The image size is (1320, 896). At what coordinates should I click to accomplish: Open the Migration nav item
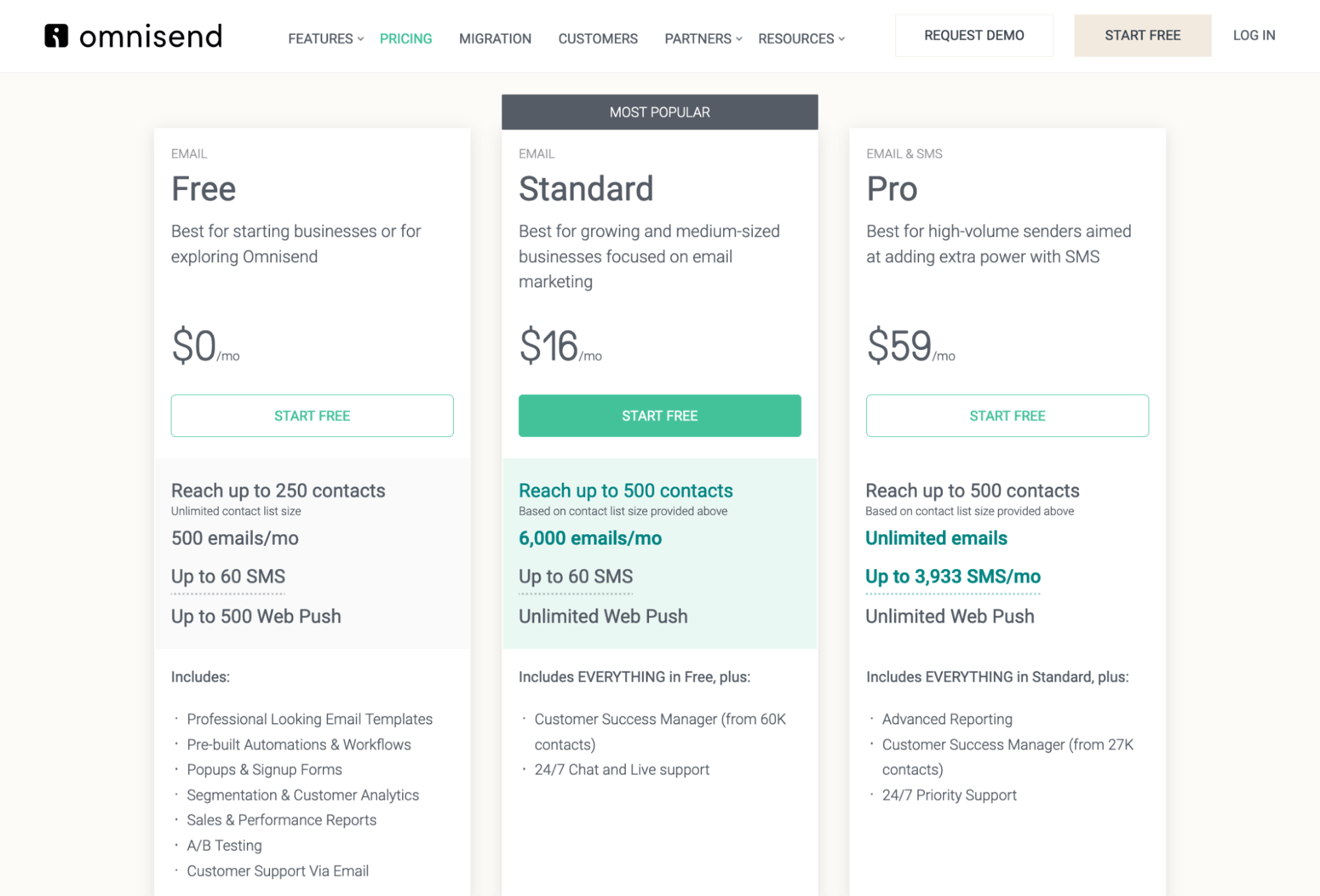[x=495, y=39]
